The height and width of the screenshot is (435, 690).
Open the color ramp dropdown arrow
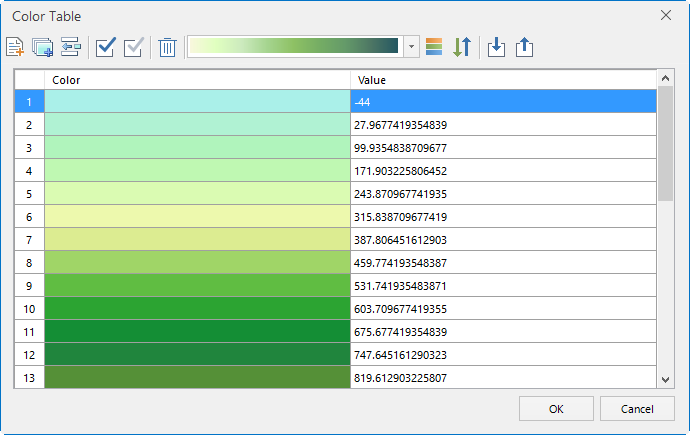pos(413,47)
